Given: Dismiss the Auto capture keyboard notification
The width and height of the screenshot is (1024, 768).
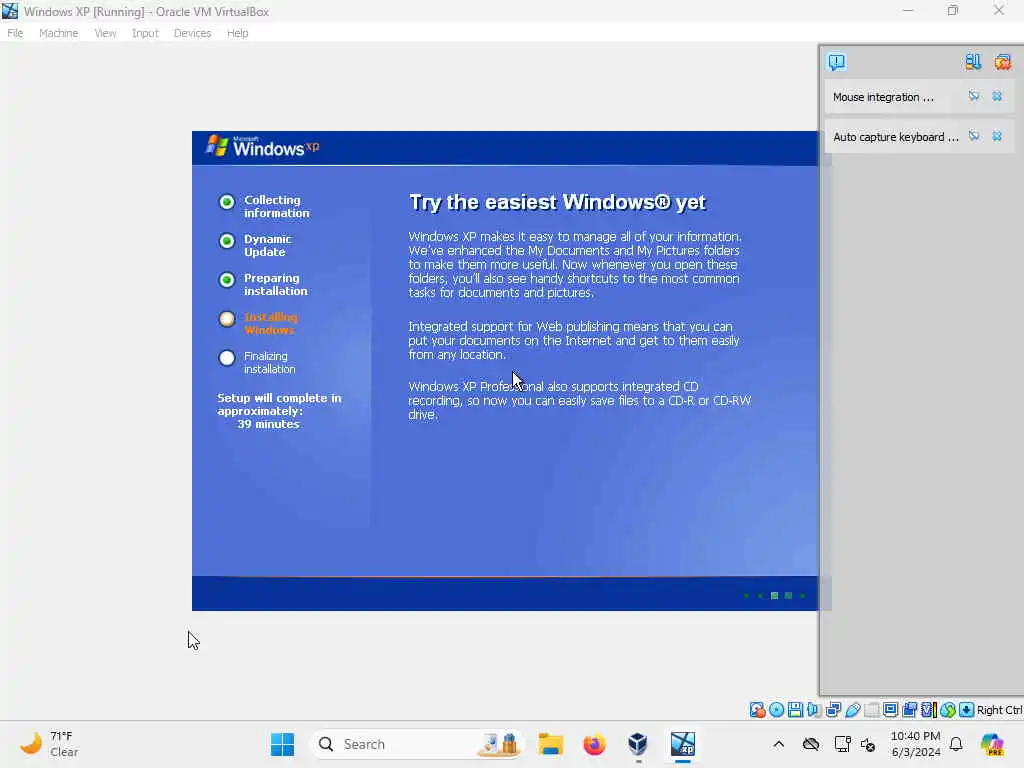Looking at the screenshot, I should point(997,136).
